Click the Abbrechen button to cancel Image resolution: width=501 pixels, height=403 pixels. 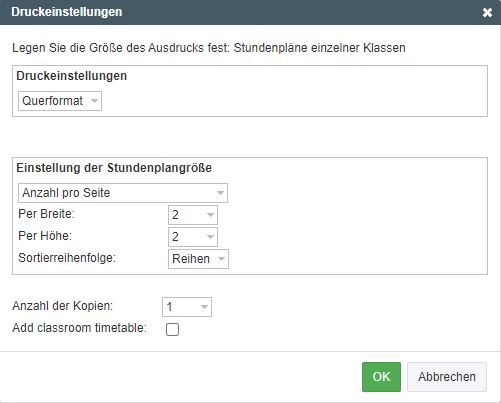(447, 377)
